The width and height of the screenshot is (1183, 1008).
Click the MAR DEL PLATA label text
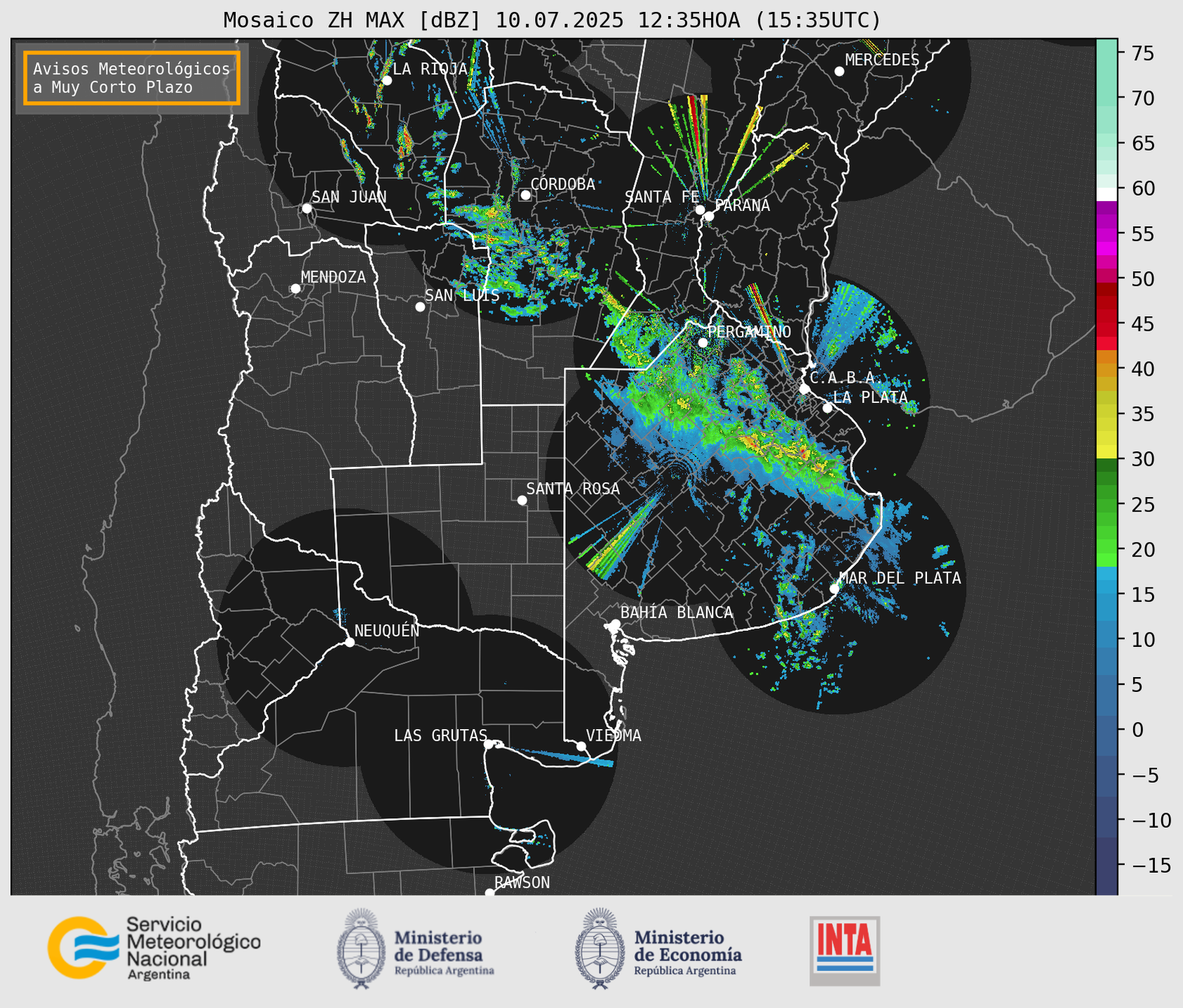click(x=900, y=578)
